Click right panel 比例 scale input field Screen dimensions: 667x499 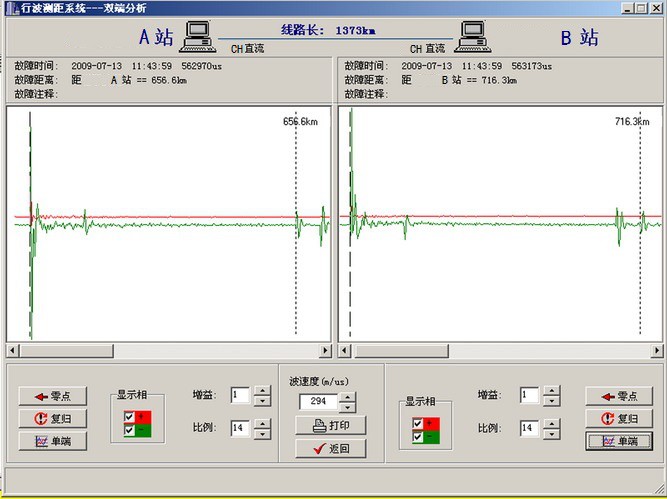point(530,428)
